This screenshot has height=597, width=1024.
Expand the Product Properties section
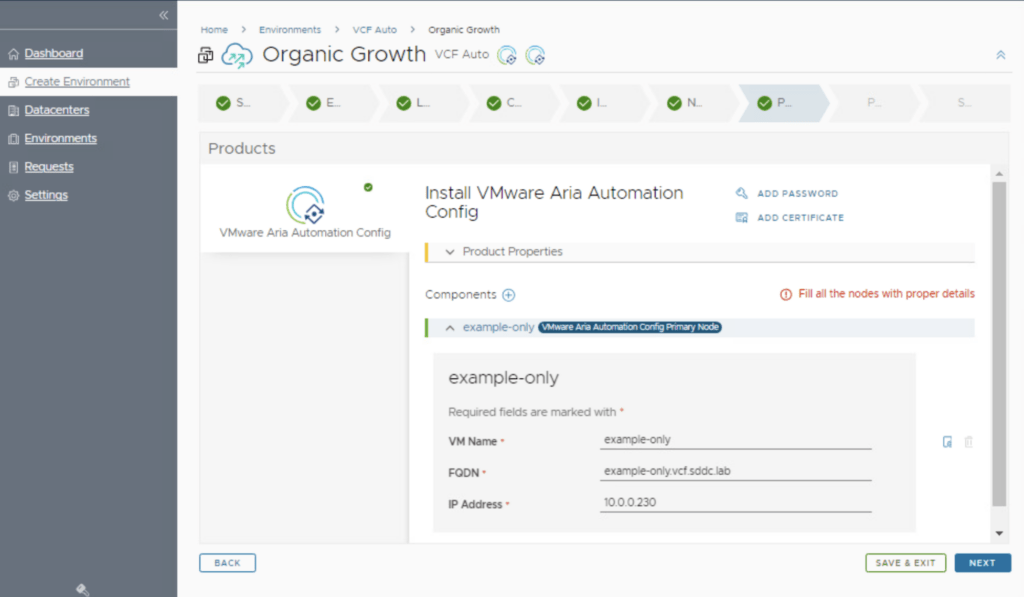[450, 252]
